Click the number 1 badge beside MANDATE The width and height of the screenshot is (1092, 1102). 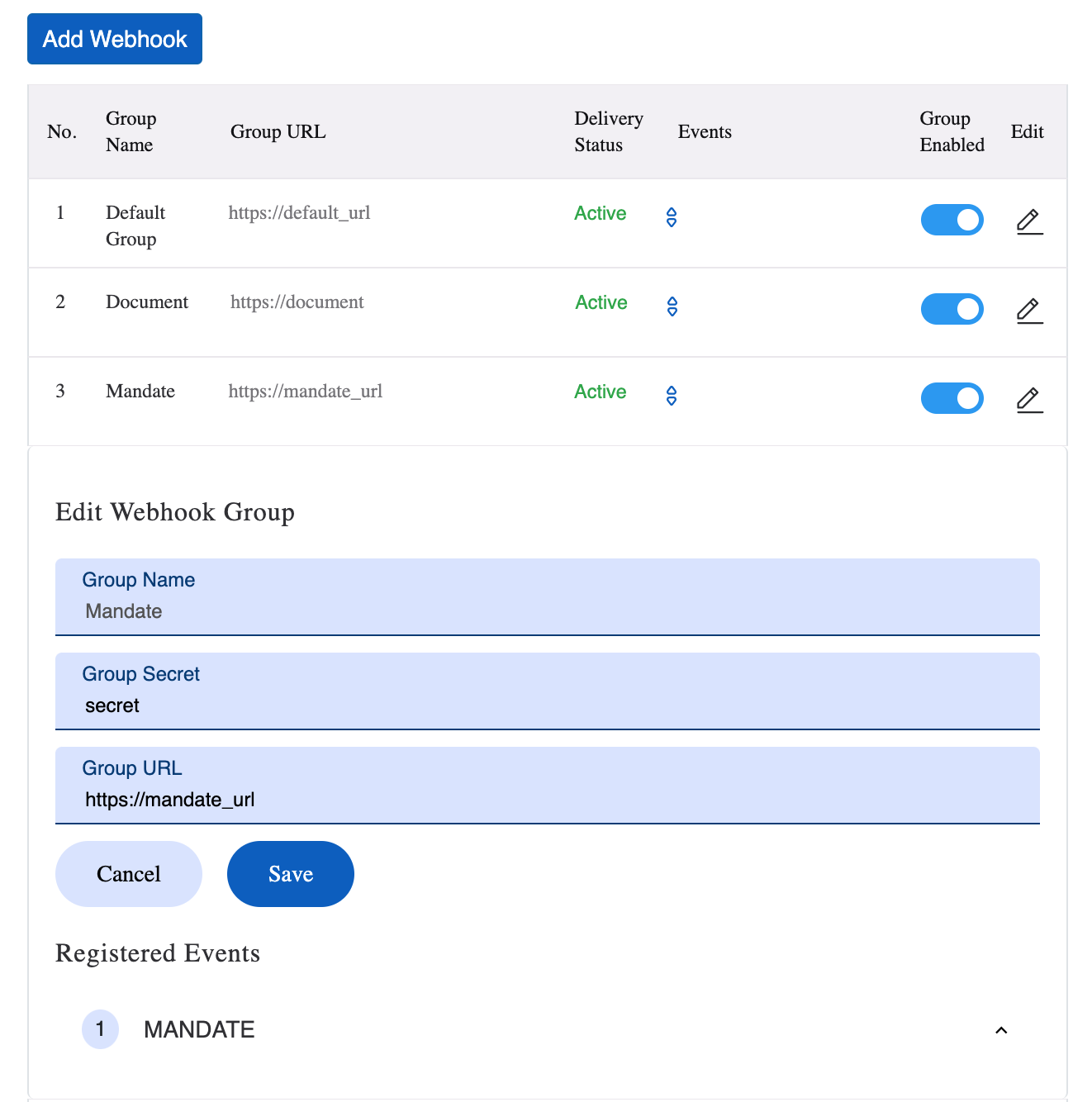tap(100, 1029)
